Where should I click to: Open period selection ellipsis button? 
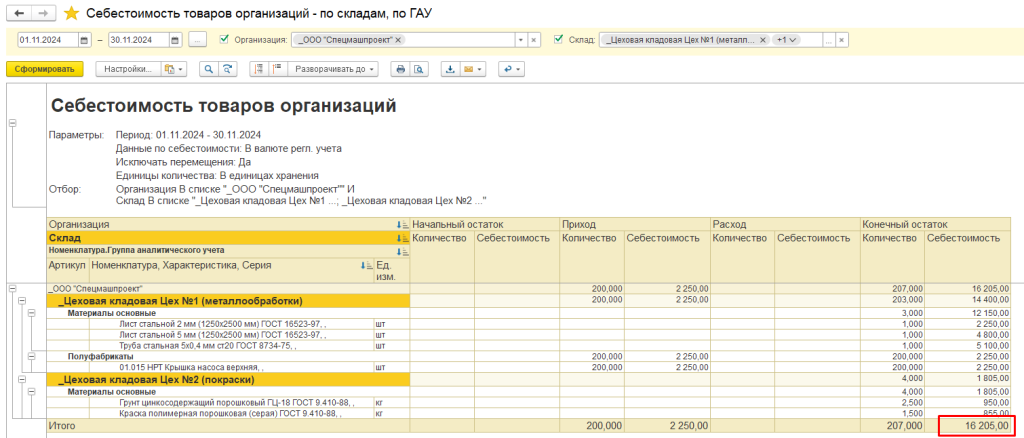coord(198,40)
